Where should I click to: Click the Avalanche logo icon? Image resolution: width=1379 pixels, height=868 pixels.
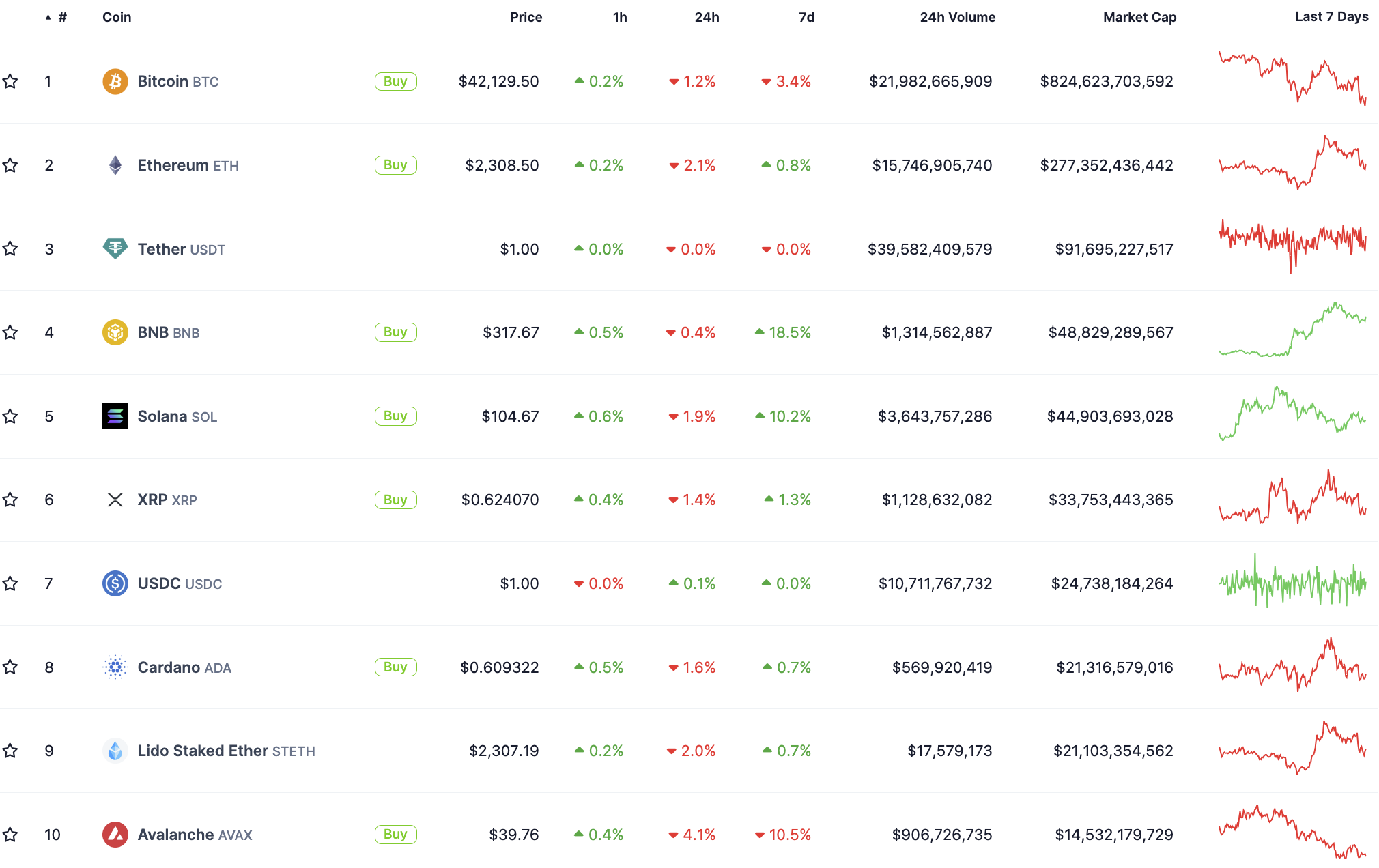point(115,835)
